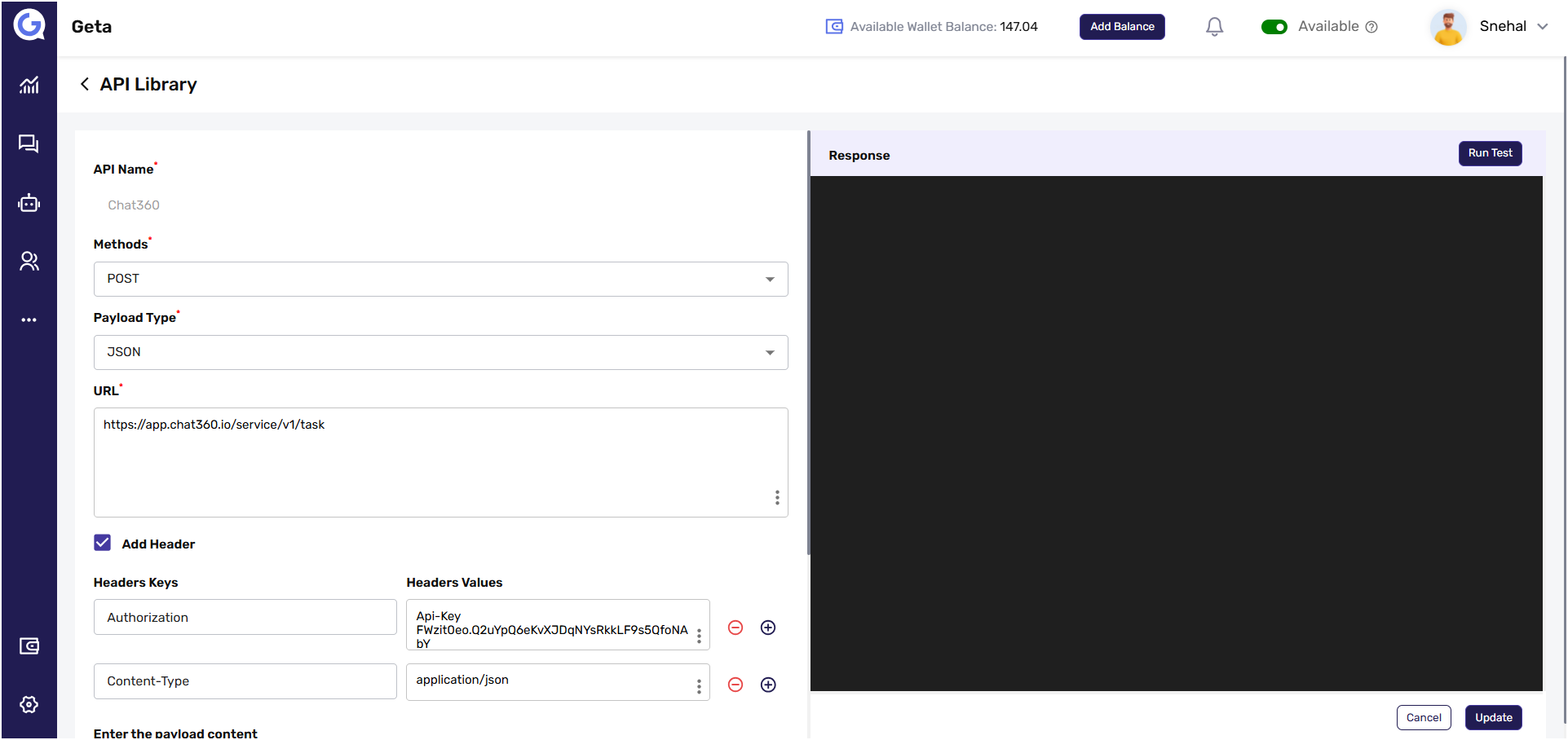Open the chat conversations sidebar icon

29,144
